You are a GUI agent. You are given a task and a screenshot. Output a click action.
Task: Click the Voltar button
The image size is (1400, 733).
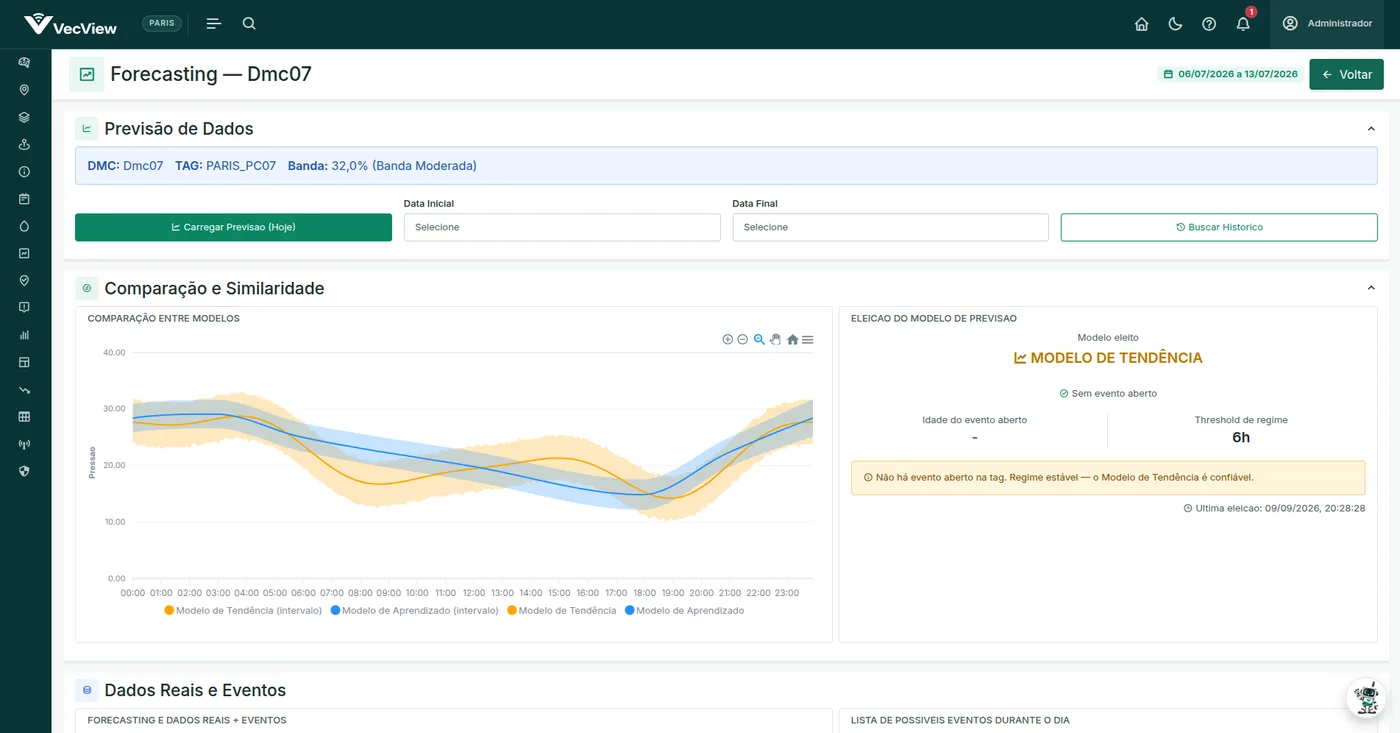pyautogui.click(x=1346, y=74)
